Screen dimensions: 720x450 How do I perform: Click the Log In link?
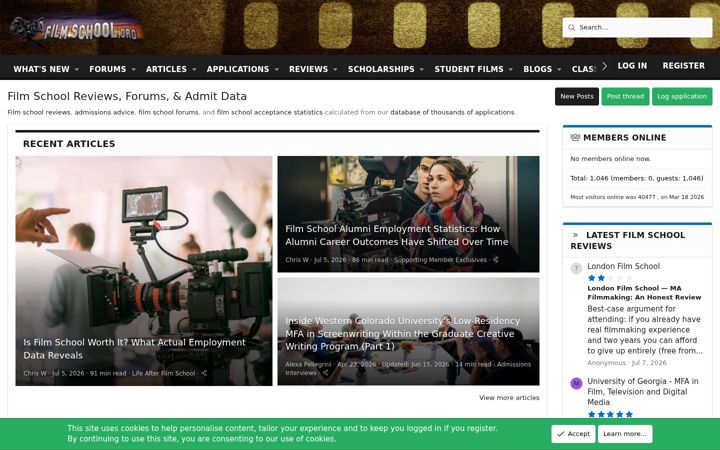coord(632,66)
